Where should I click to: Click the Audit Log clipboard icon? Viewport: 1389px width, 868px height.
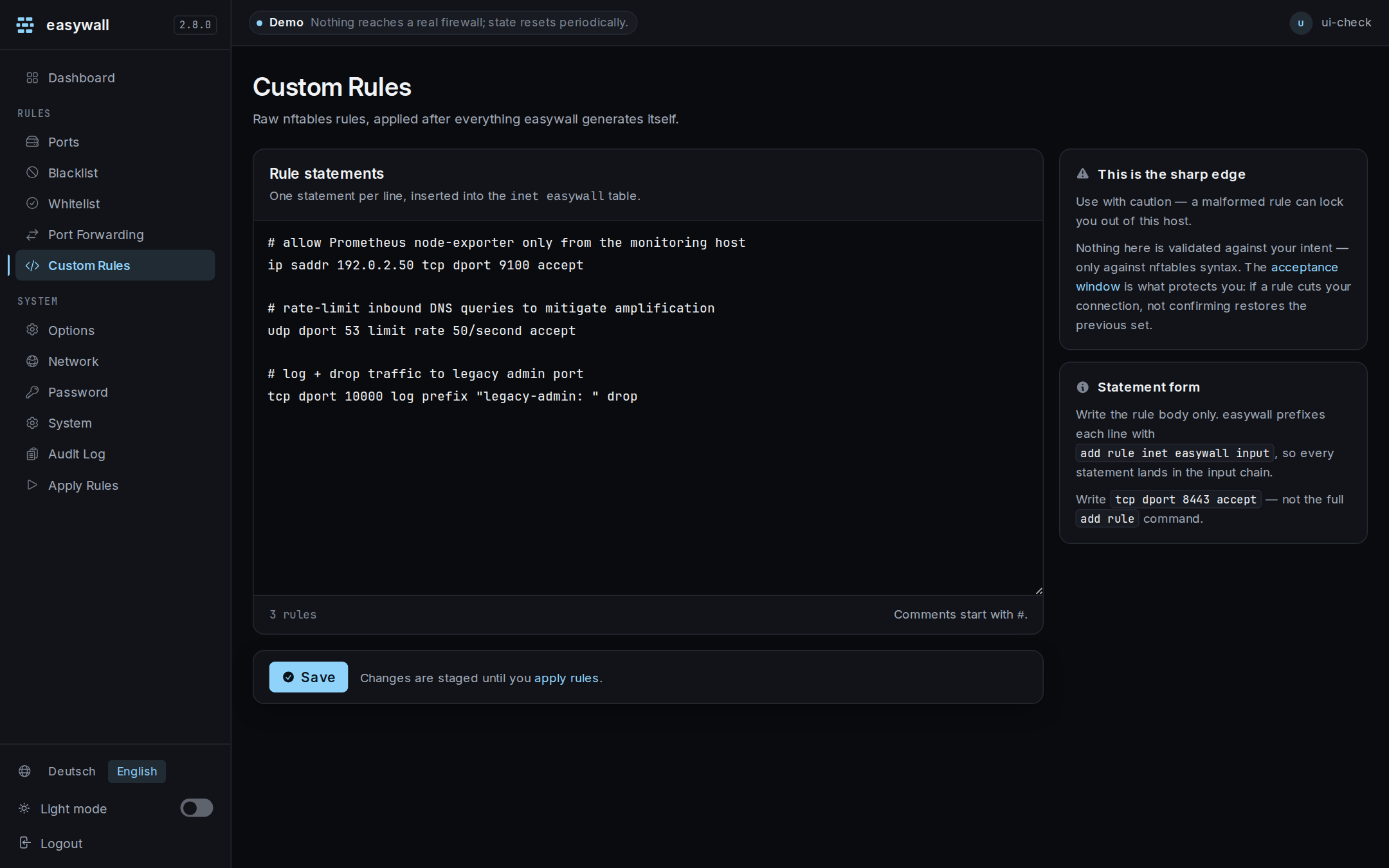coord(32,453)
